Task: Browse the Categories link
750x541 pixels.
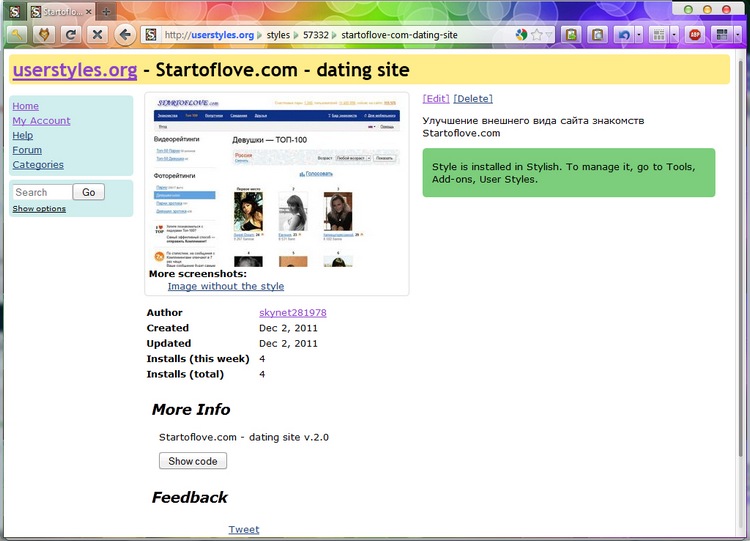Action: (x=38, y=165)
